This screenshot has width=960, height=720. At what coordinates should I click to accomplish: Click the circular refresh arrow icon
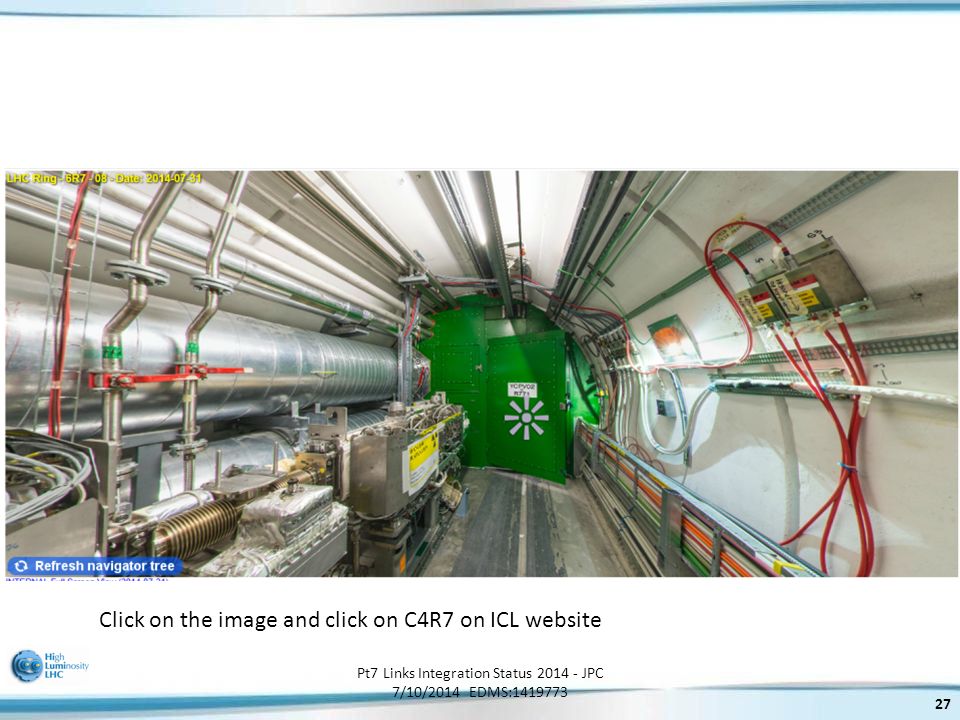[x=21, y=566]
